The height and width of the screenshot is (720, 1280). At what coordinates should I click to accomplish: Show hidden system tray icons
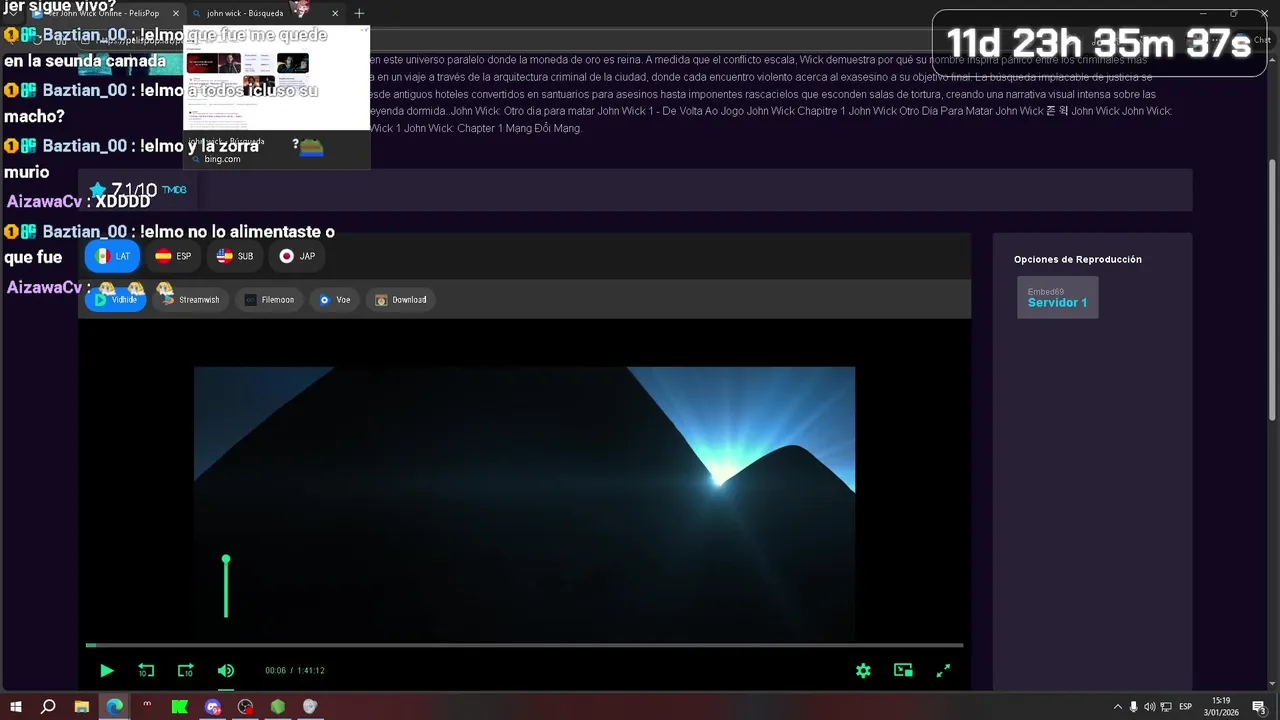tap(1117, 707)
